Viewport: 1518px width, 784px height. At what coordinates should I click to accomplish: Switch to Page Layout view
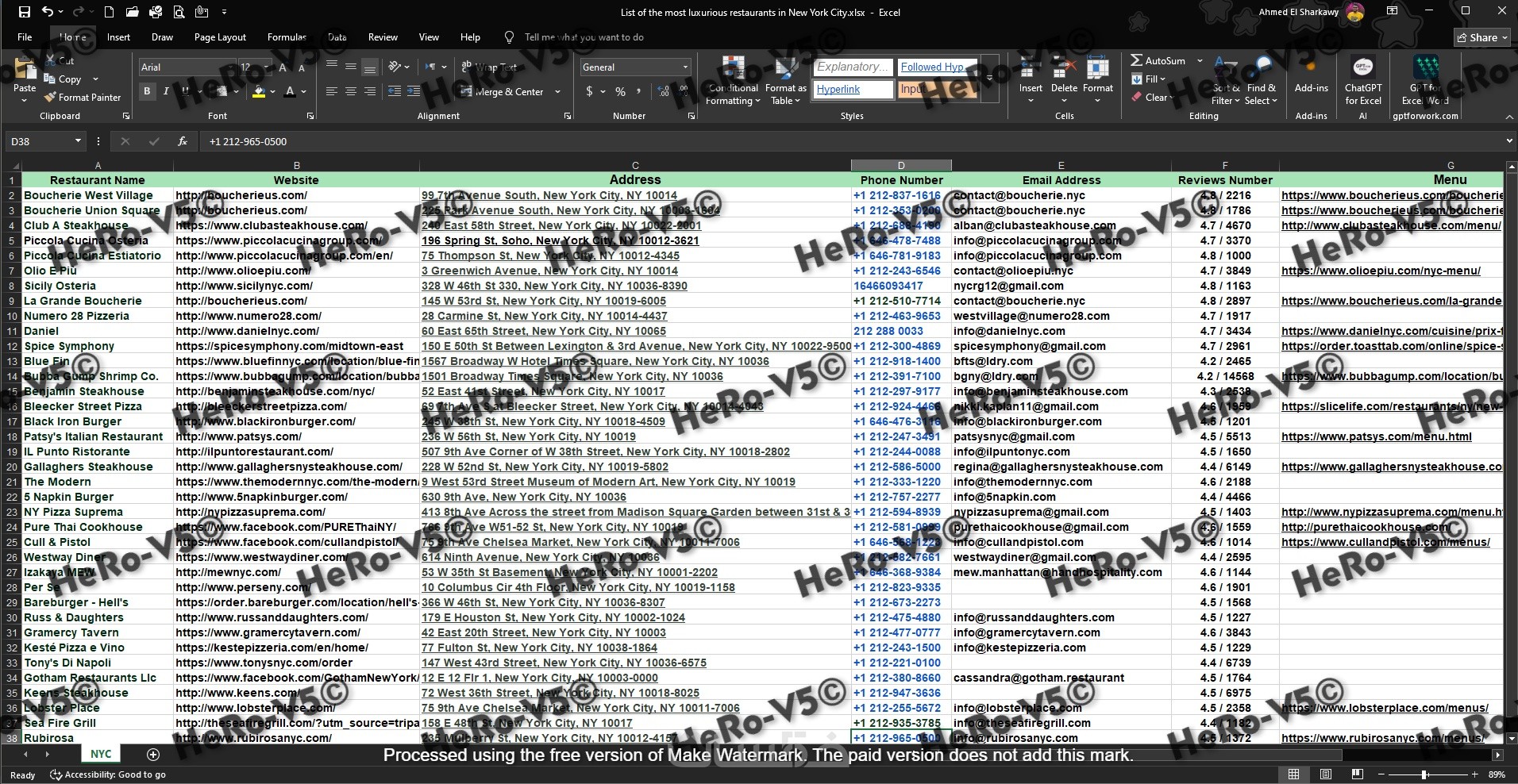[1326, 774]
